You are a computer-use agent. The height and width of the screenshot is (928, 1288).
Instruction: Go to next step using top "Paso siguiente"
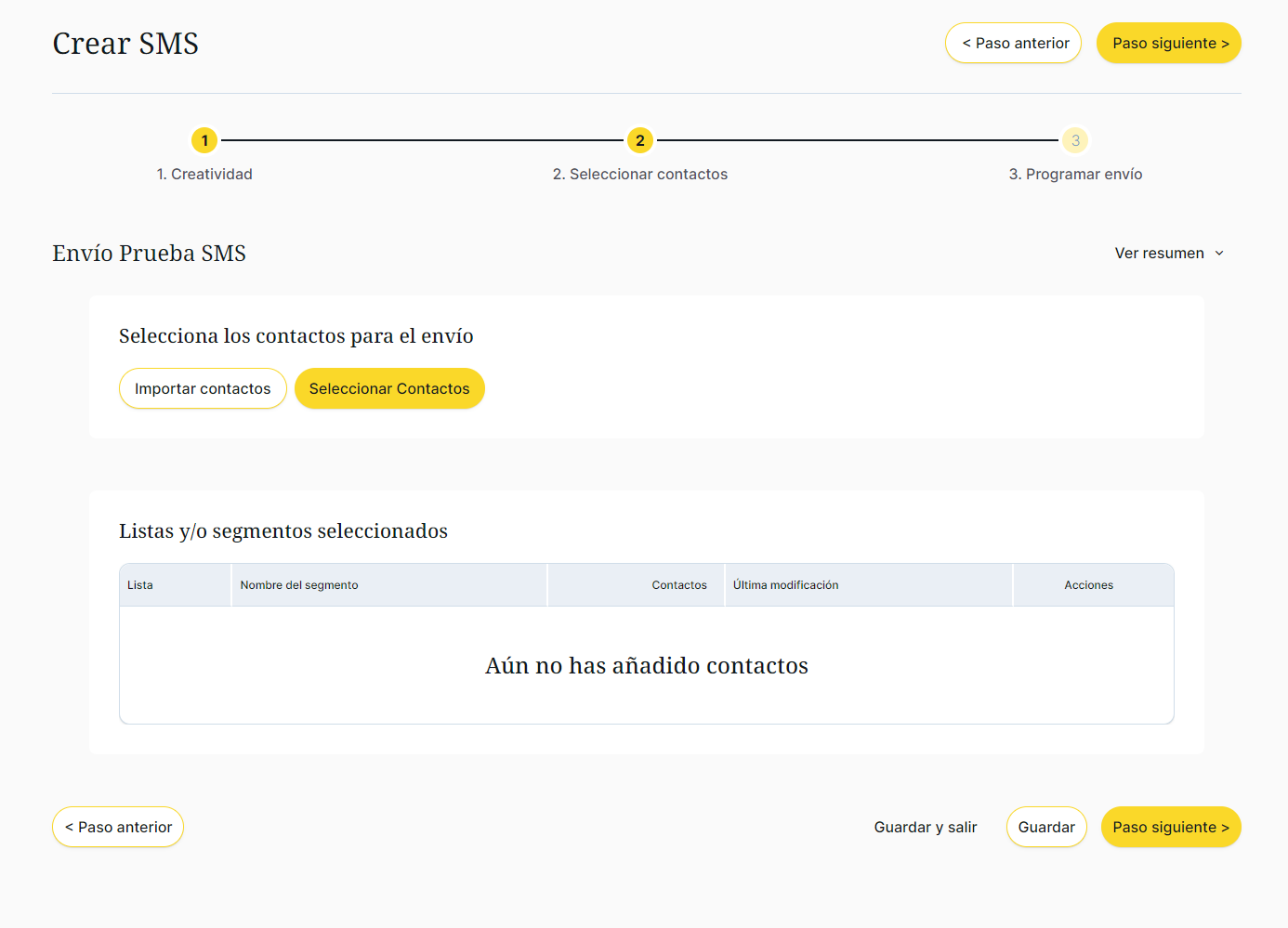pyautogui.click(x=1168, y=44)
